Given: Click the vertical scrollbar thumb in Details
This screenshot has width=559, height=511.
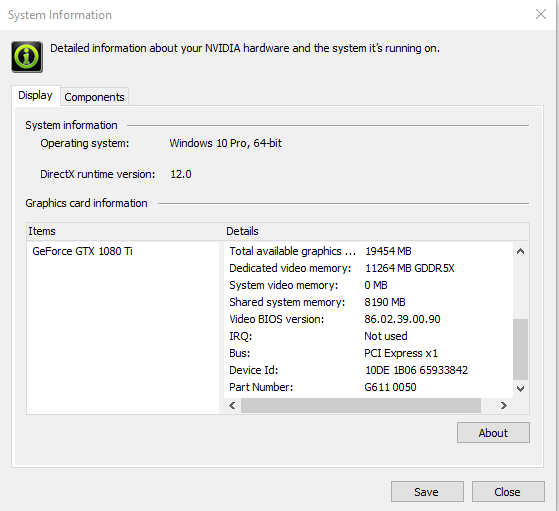Looking at the screenshot, I should 520,349.
